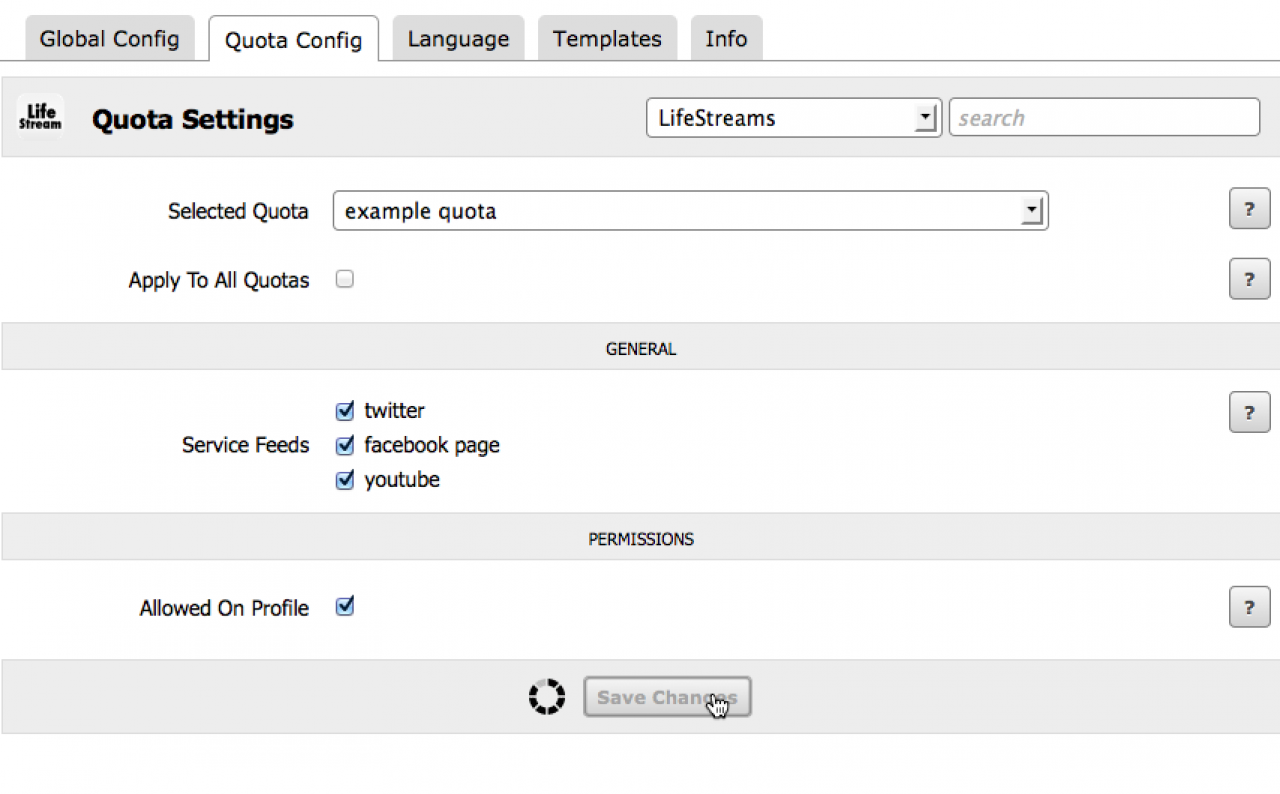Click the loading spinner beside Save Changes
Viewport: 1280px width, 794px height.
coord(547,697)
